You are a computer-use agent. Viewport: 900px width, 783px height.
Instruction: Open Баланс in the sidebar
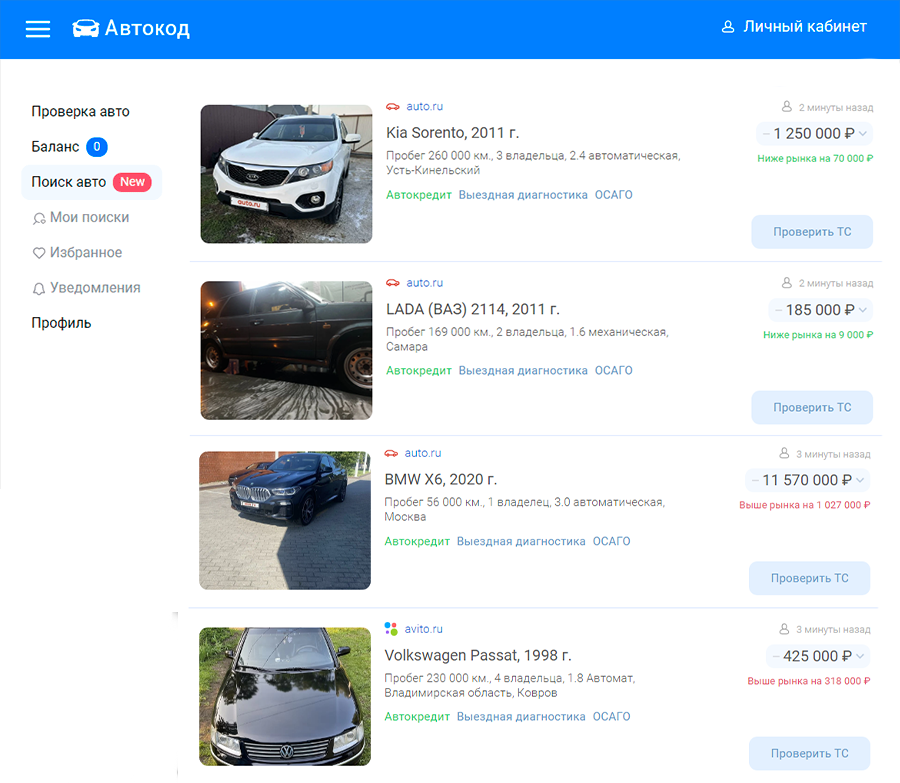(x=55, y=147)
